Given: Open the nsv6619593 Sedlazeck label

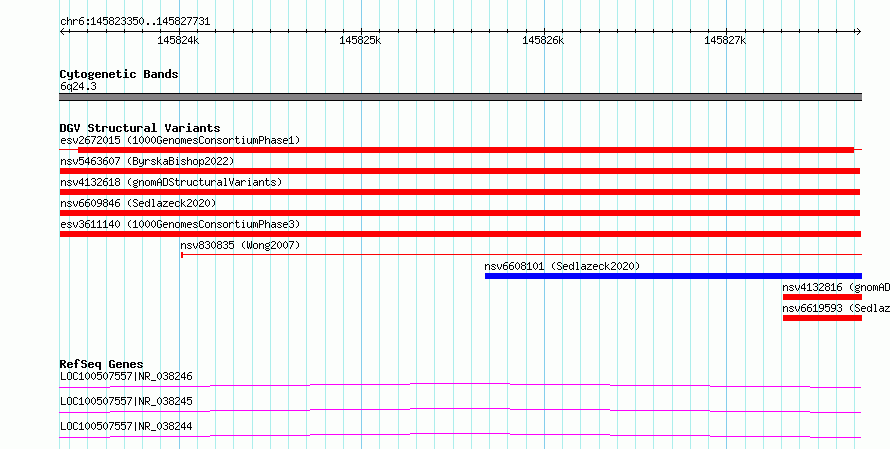Looking at the screenshot, I should pyautogui.click(x=836, y=308).
